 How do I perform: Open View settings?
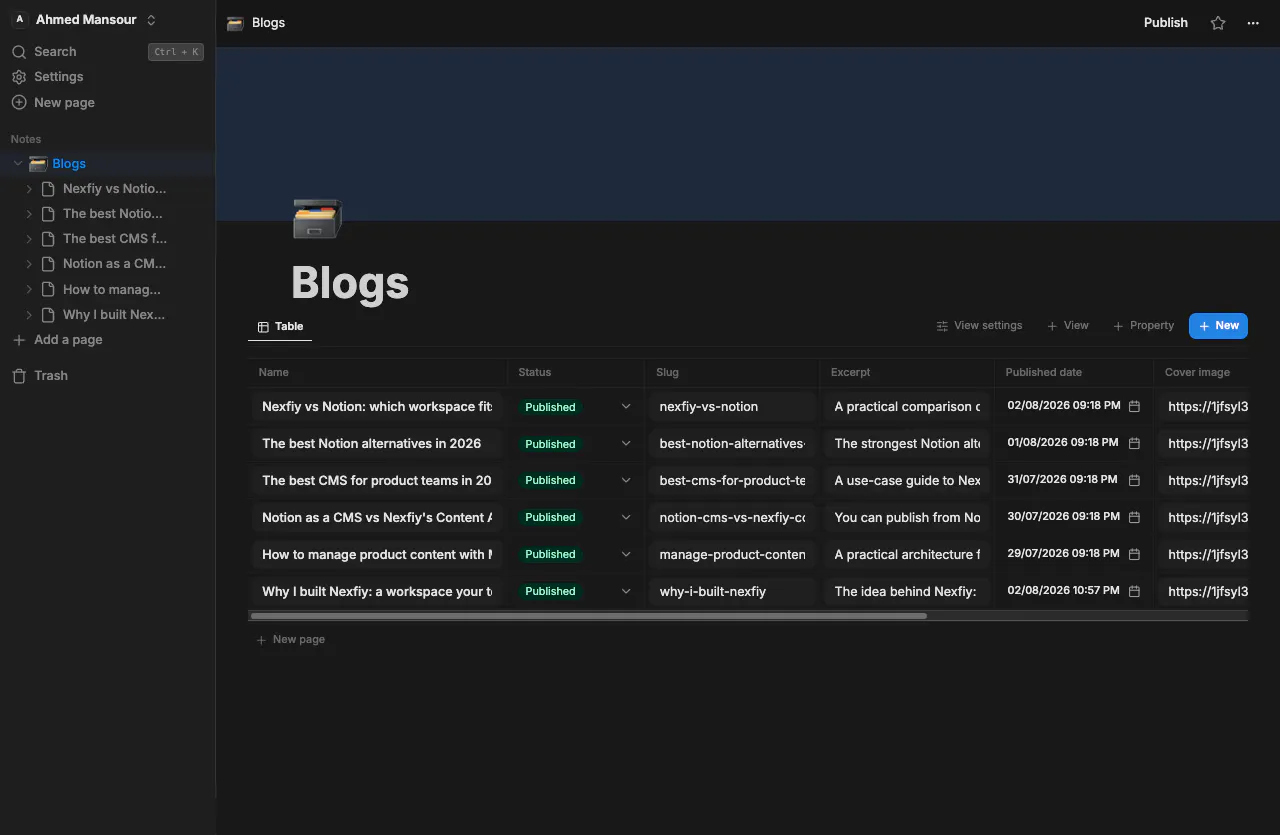pos(979,326)
